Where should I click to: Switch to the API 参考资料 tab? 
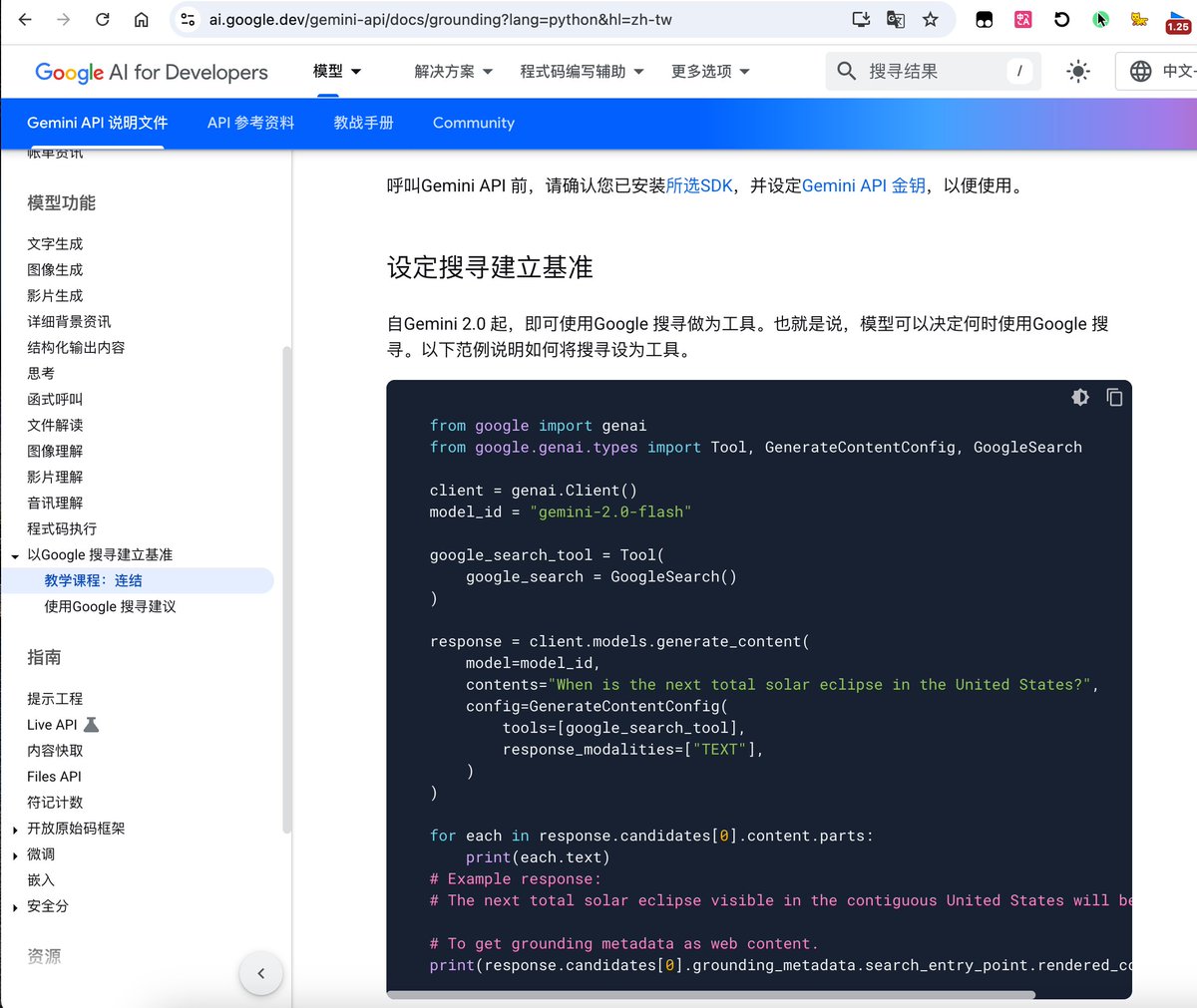tap(250, 123)
